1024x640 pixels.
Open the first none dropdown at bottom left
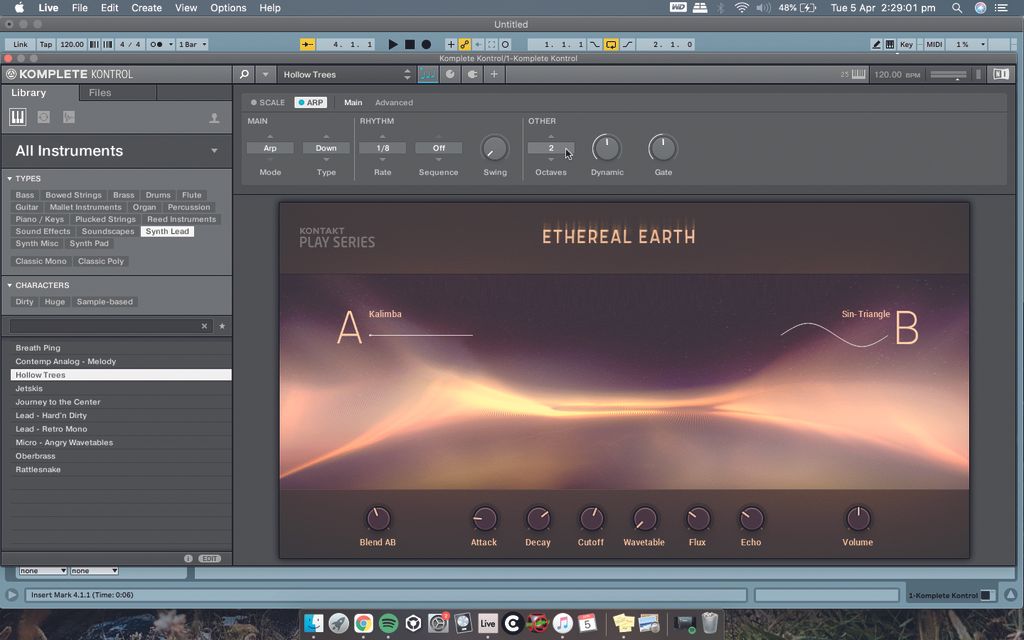point(42,570)
